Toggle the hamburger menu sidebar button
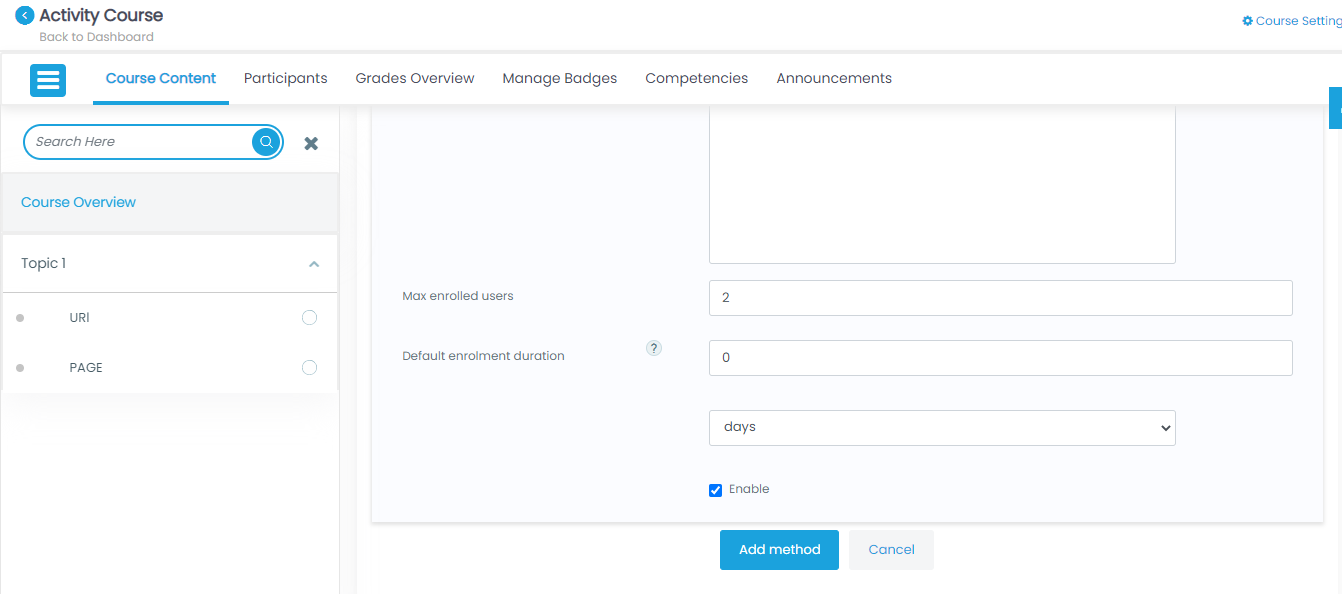Viewport: 1342px width, 594px height. [48, 80]
